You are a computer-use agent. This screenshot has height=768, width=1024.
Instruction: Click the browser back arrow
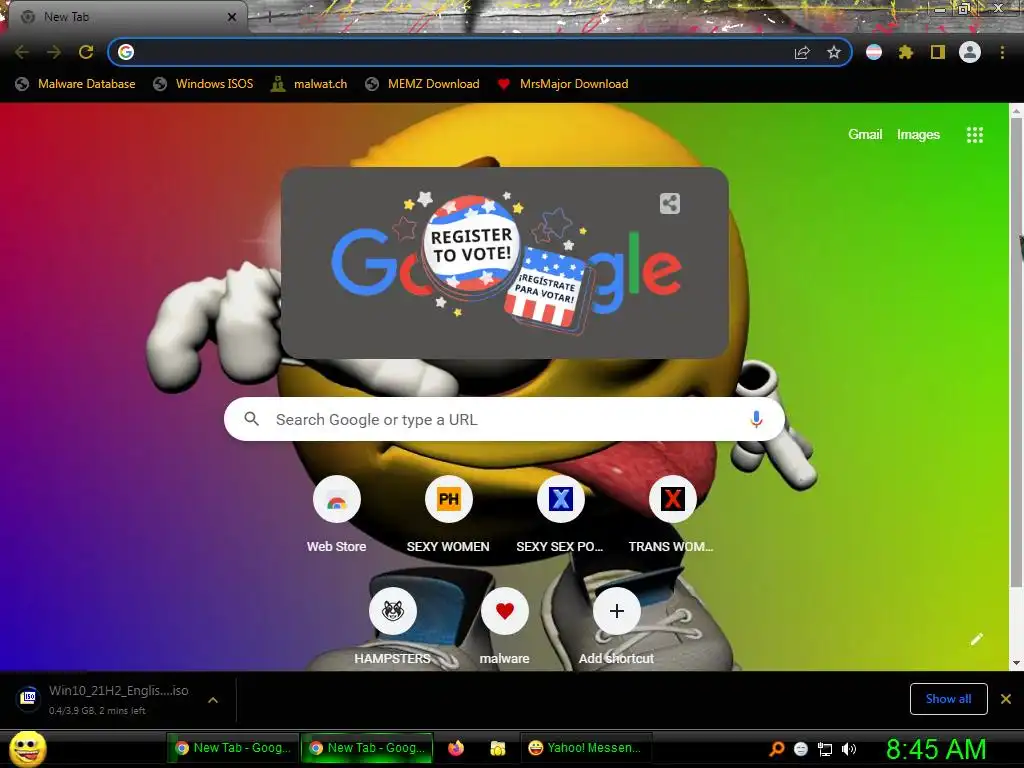[22, 52]
